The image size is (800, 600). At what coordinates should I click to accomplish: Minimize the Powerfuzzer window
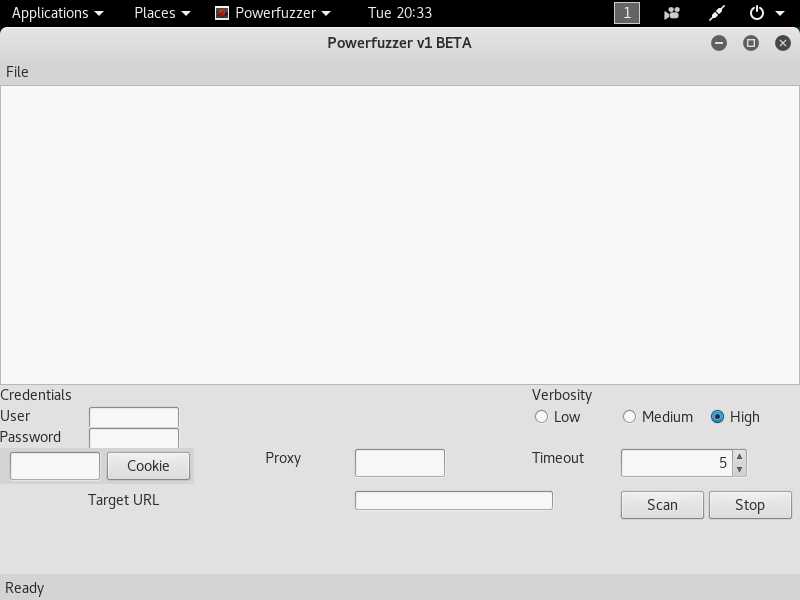coord(719,43)
